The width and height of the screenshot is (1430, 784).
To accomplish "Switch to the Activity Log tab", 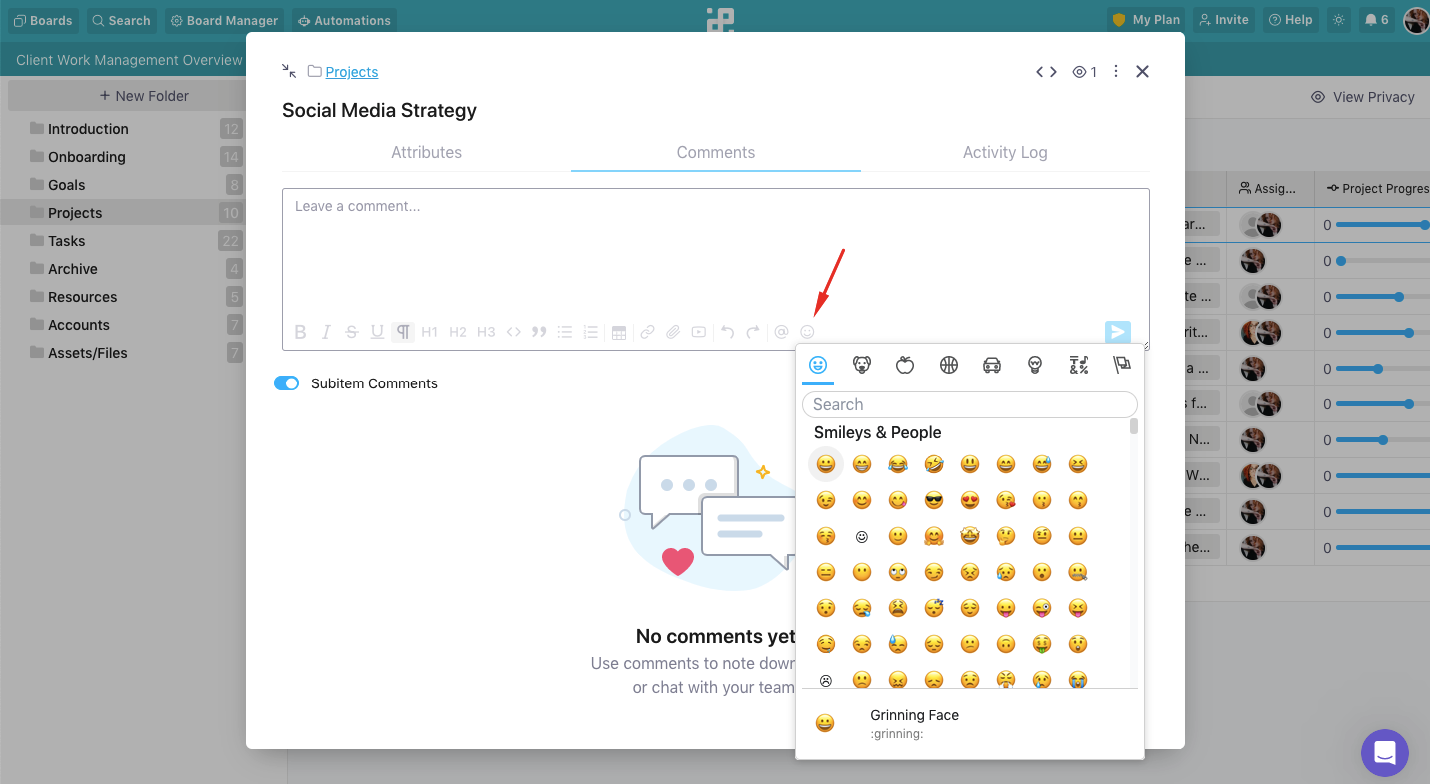I will point(1005,153).
